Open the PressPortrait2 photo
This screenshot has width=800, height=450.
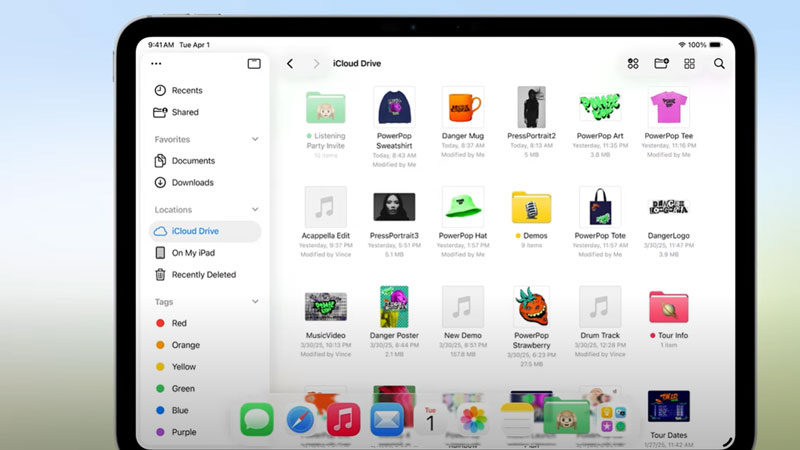point(531,107)
